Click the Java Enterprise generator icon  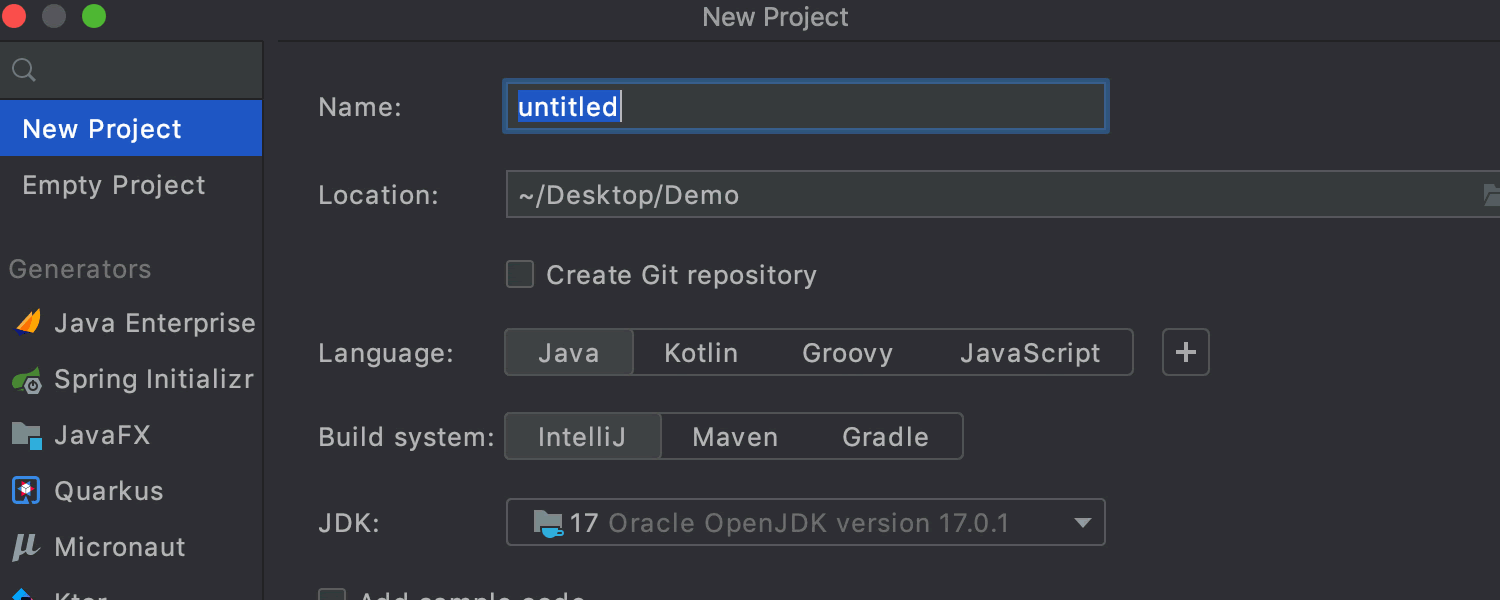pyautogui.click(x=28, y=323)
